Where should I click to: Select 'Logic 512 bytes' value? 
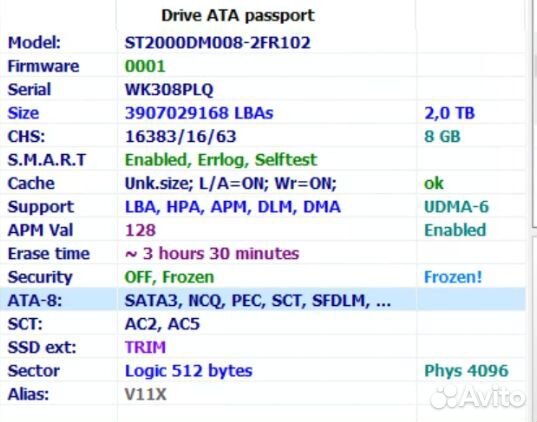pos(188,371)
